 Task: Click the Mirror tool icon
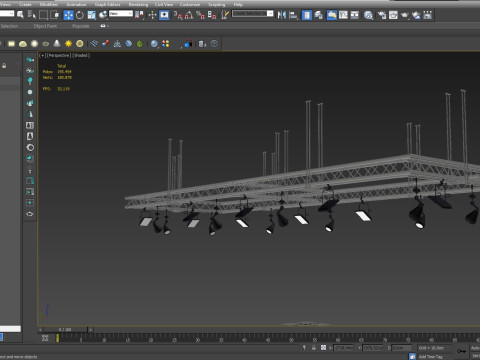pyautogui.click(x=282, y=15)
